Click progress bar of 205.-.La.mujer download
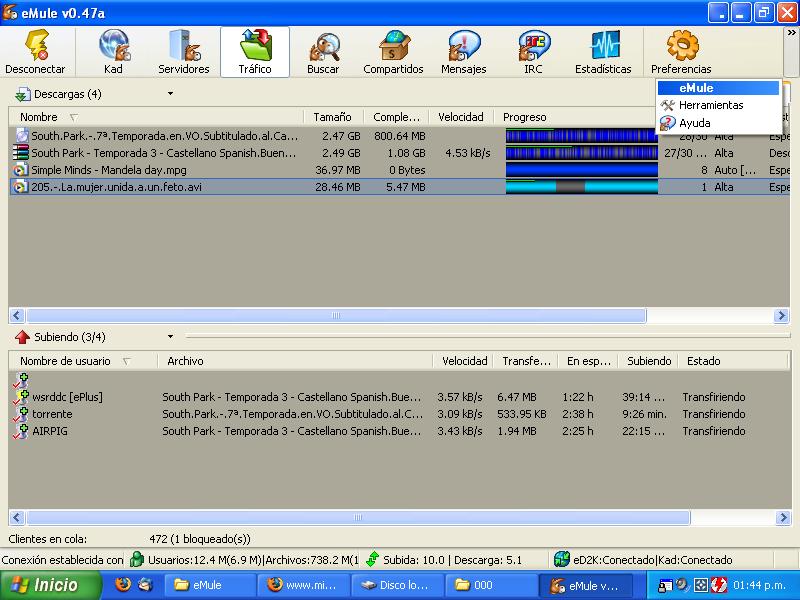Viewport: 800px width, 600px height. click(582, 187)
